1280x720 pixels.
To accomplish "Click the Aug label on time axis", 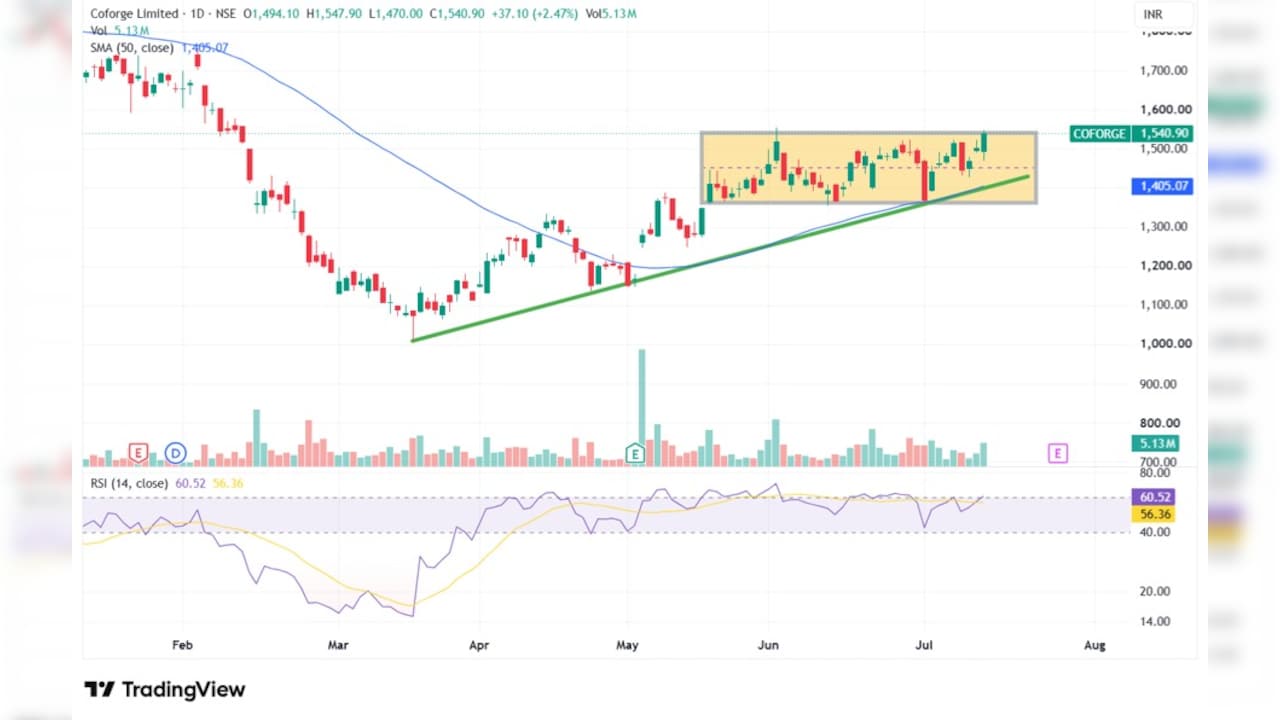I will click(x=1095, y=646).
